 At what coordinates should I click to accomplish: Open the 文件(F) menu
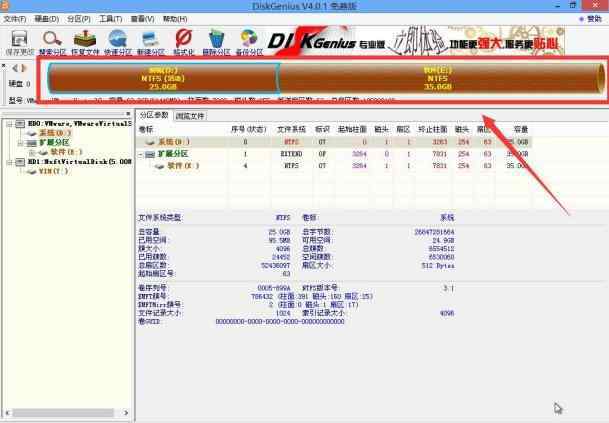click(x=15, y=19)
